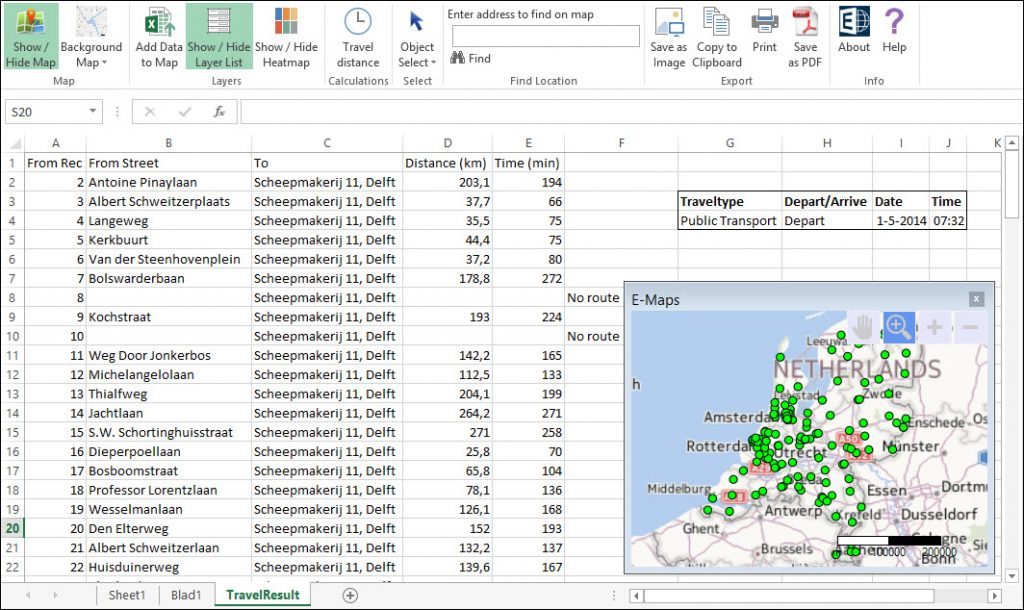The width and height of the screenshot is (1024, 610).
Task: Open Object Select dropdown
Action: (x=417, y=37)
